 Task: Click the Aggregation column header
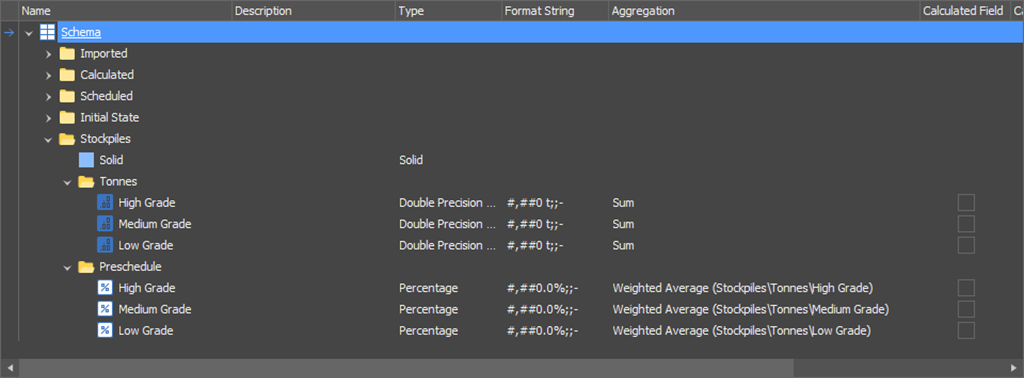tap(763, 11)
